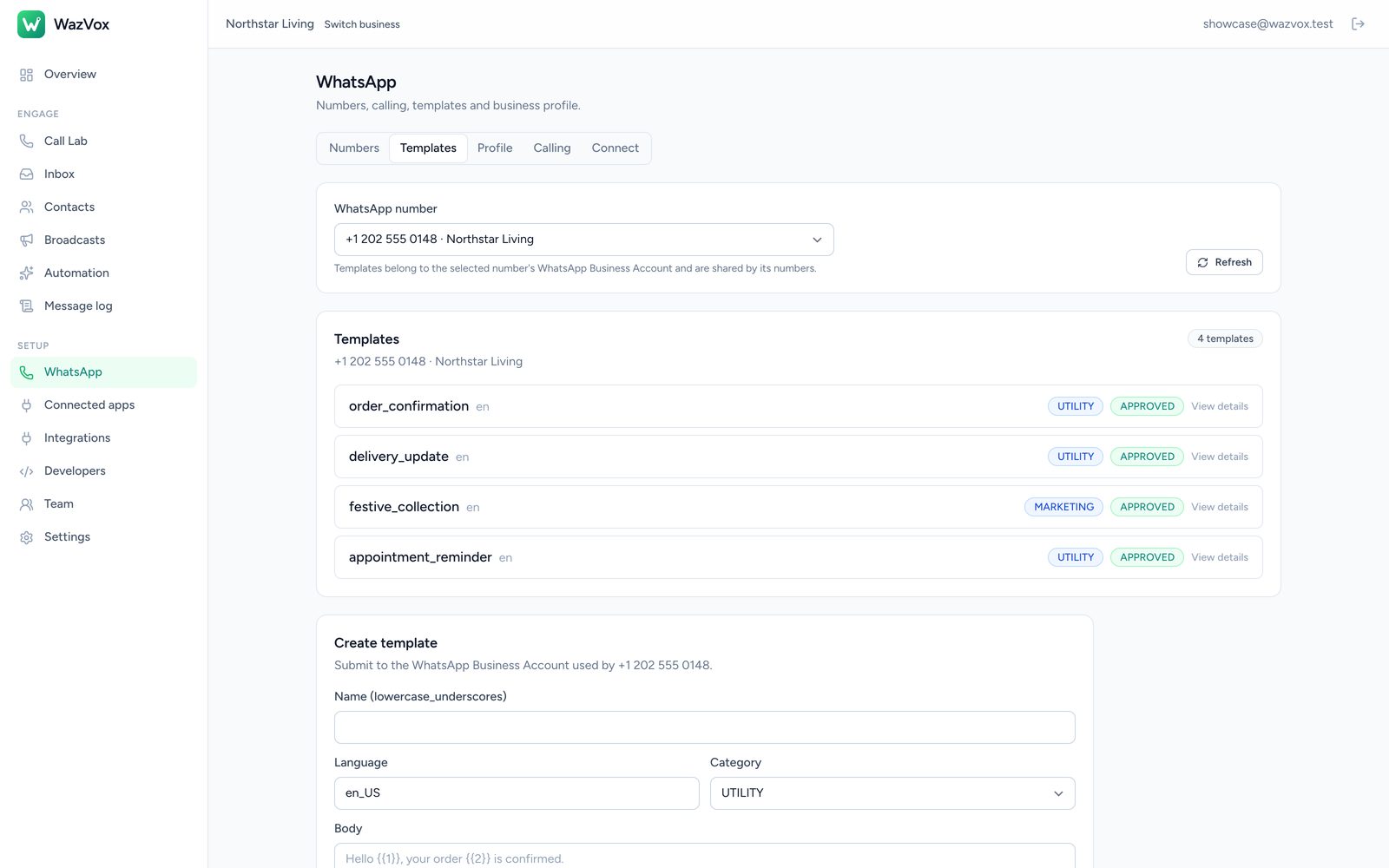Click the WazVox logo icon

pos(31,24)
